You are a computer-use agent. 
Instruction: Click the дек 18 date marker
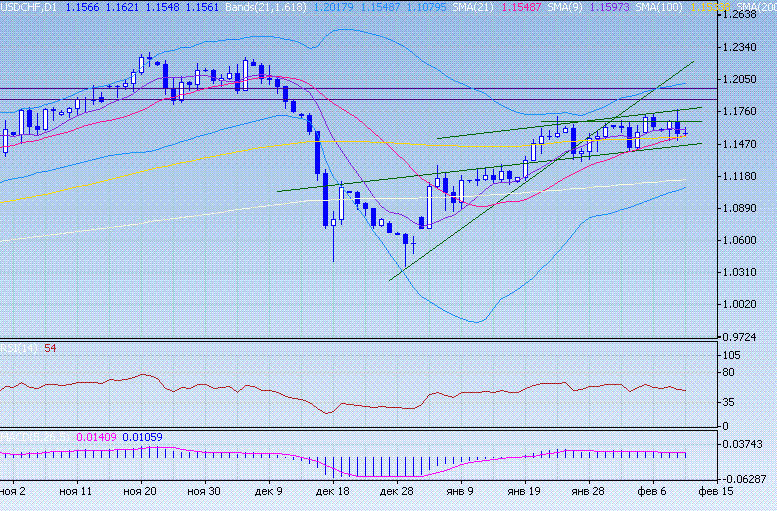click(332, 492)
